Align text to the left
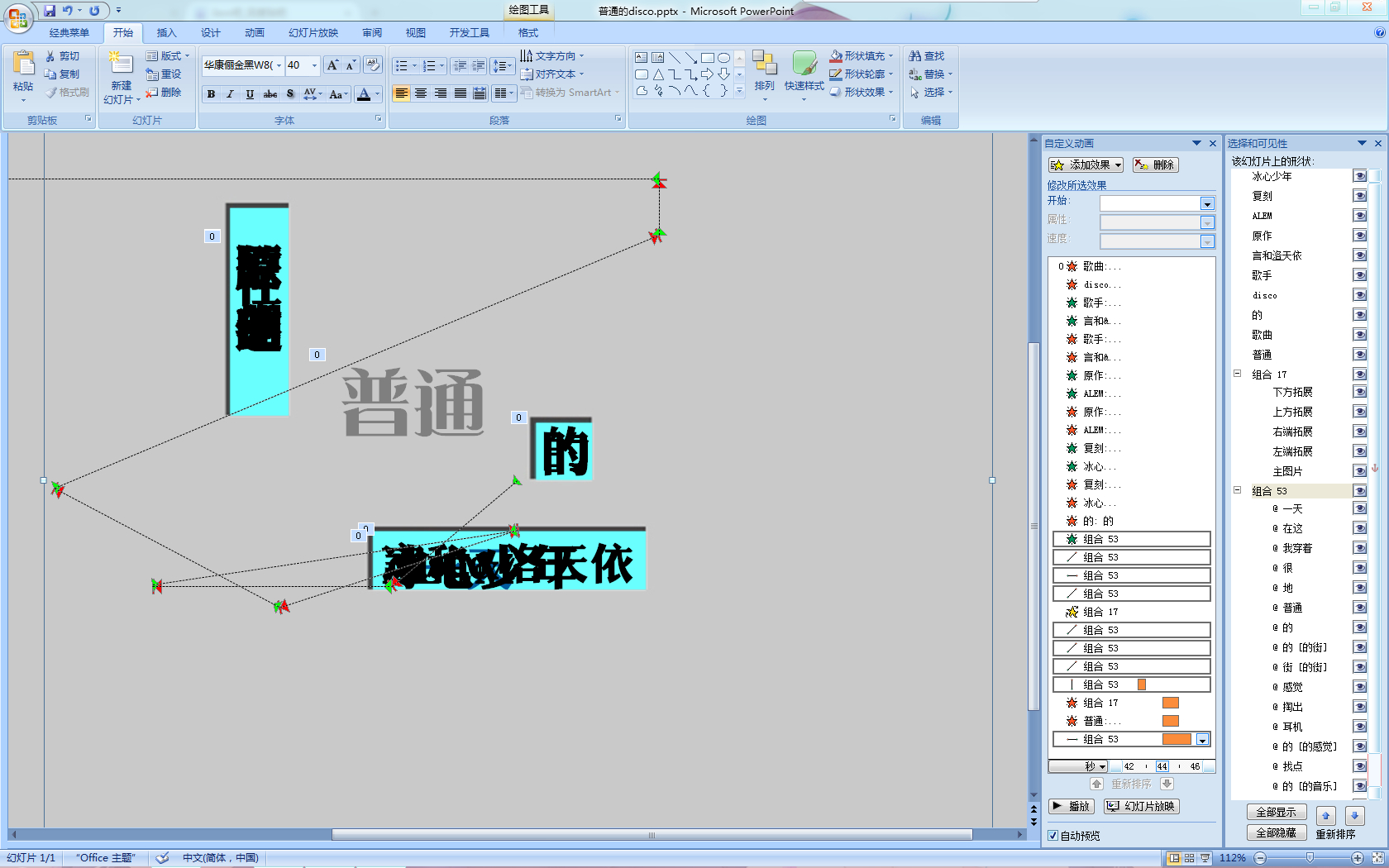Screen dimensions: 1389x868 pyautogui.click(x=401, y=93)
